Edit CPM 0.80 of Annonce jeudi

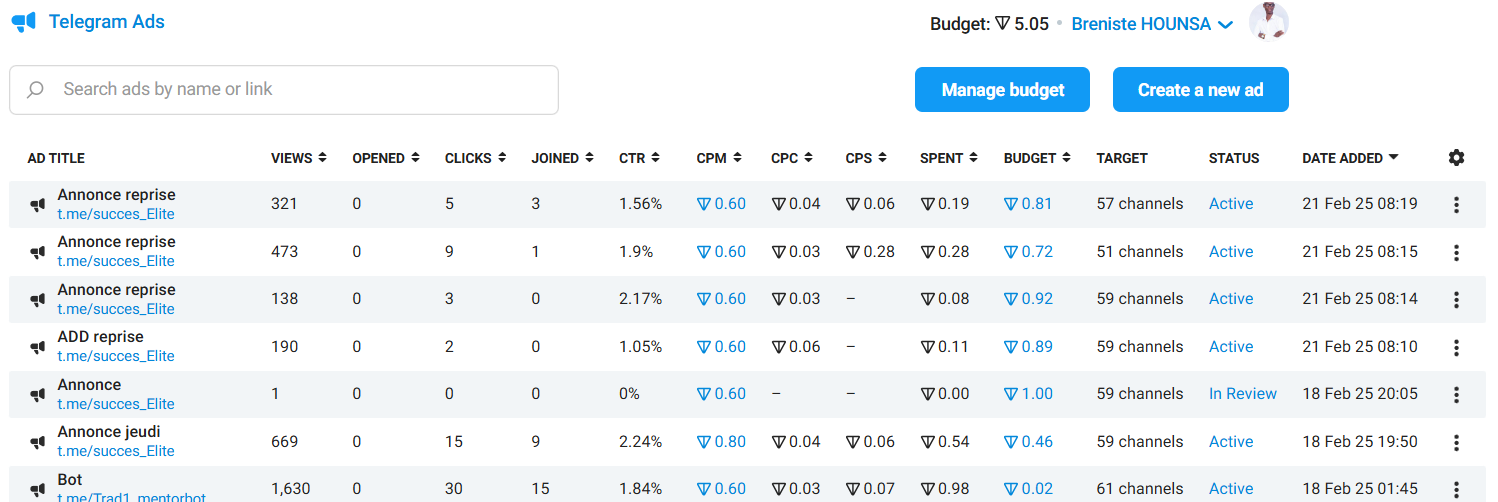tap(721, 442)
